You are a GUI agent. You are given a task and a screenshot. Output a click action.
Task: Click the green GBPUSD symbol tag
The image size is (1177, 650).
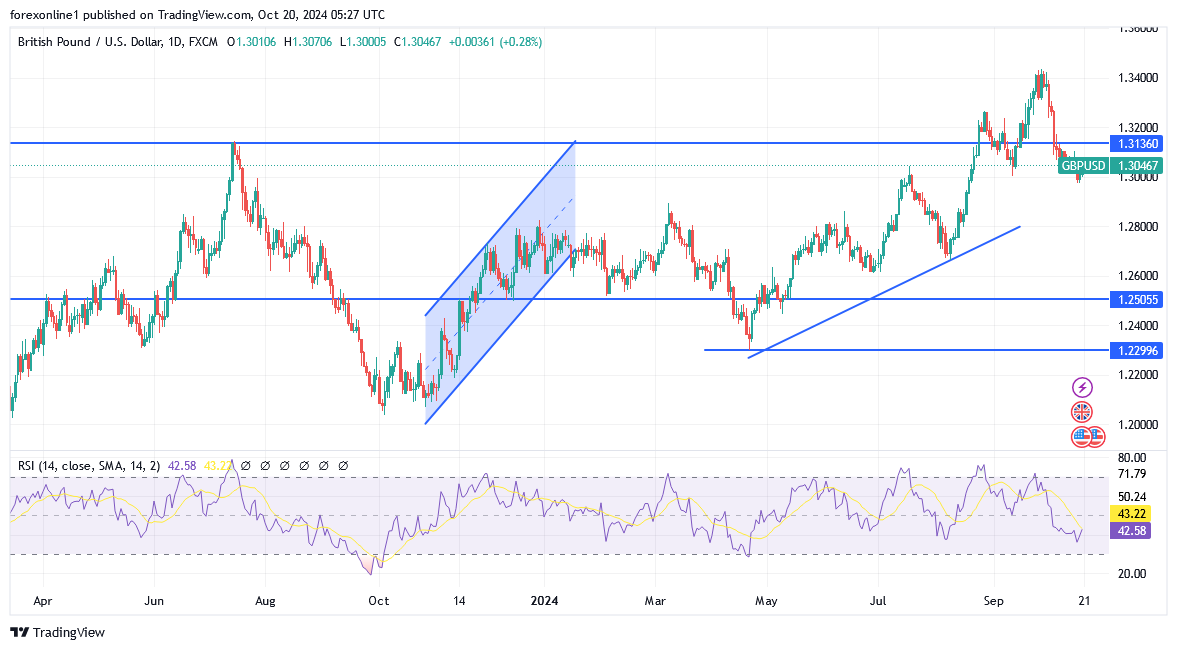(x=1083, y=166)
